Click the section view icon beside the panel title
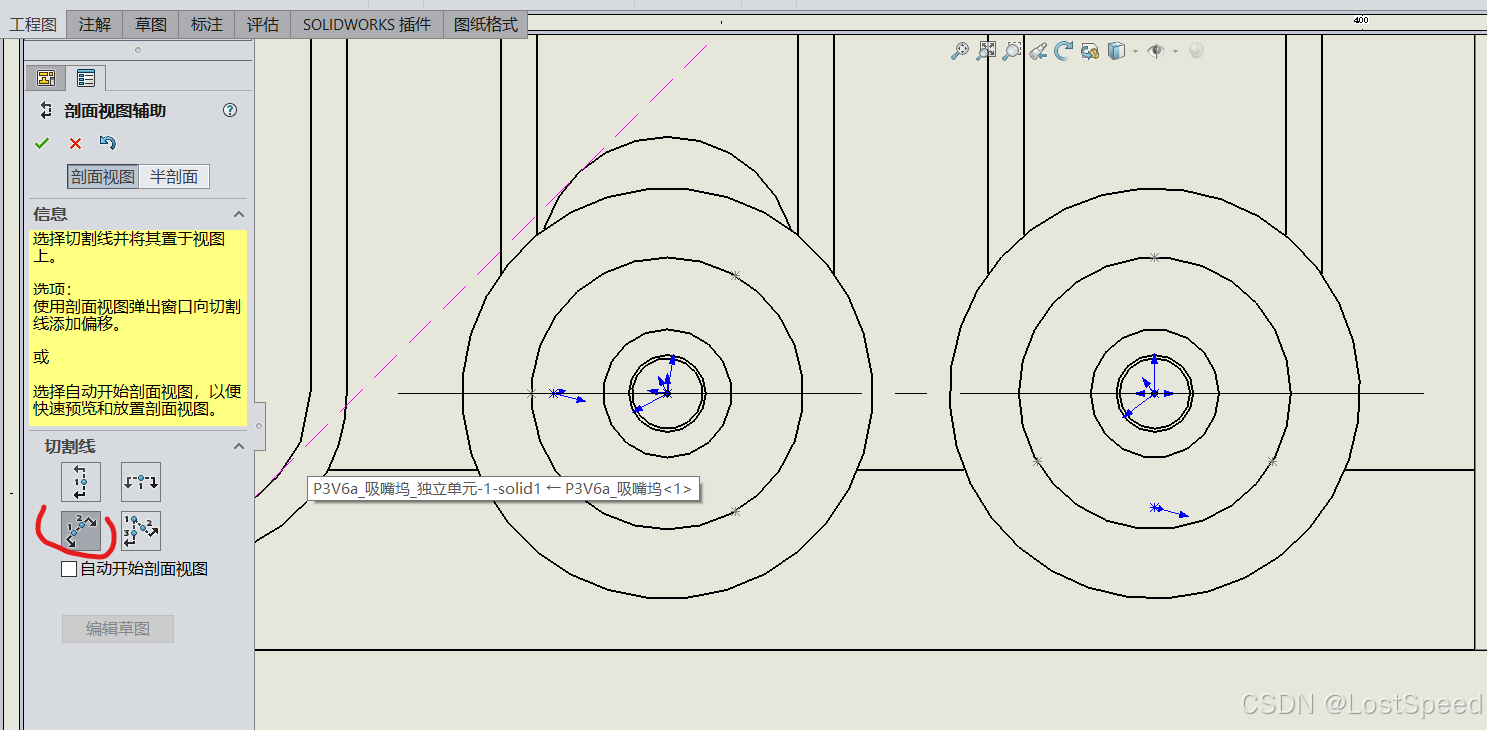The width and height of the screenshot is (1487, 730). pos(45,110)
